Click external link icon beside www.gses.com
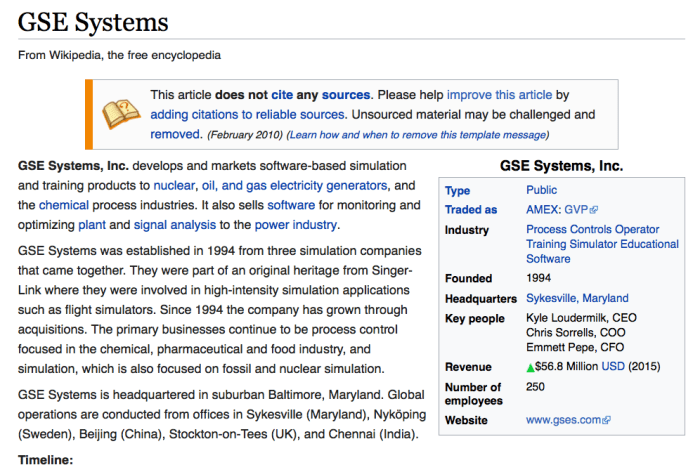 pos(606,421)
